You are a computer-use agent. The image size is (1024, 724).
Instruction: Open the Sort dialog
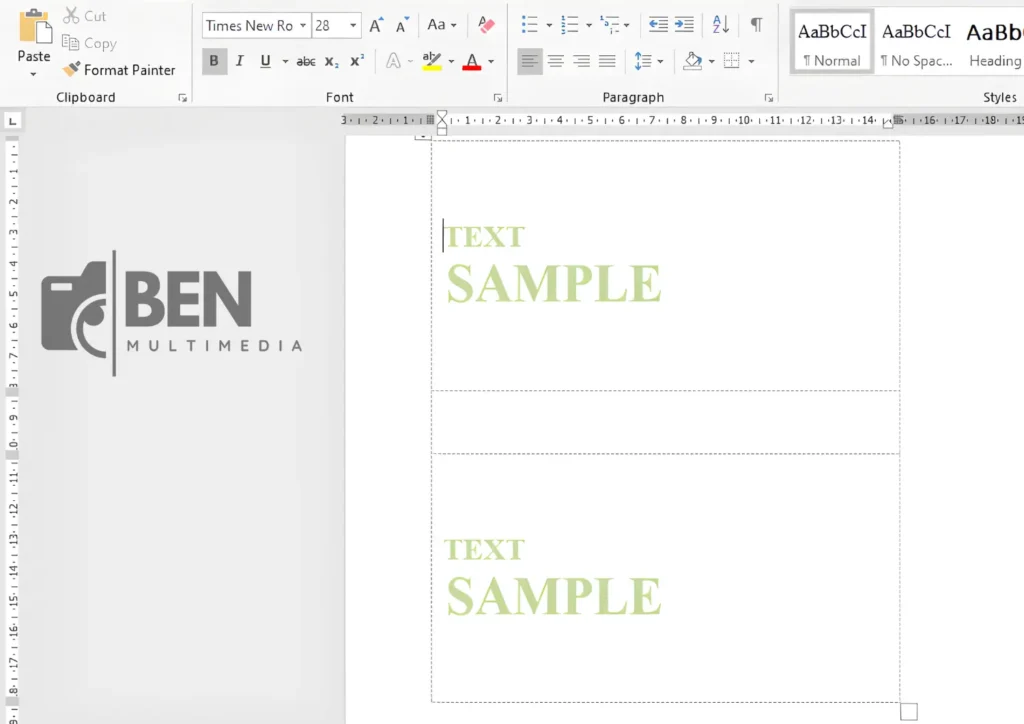(x=720, y=25)
